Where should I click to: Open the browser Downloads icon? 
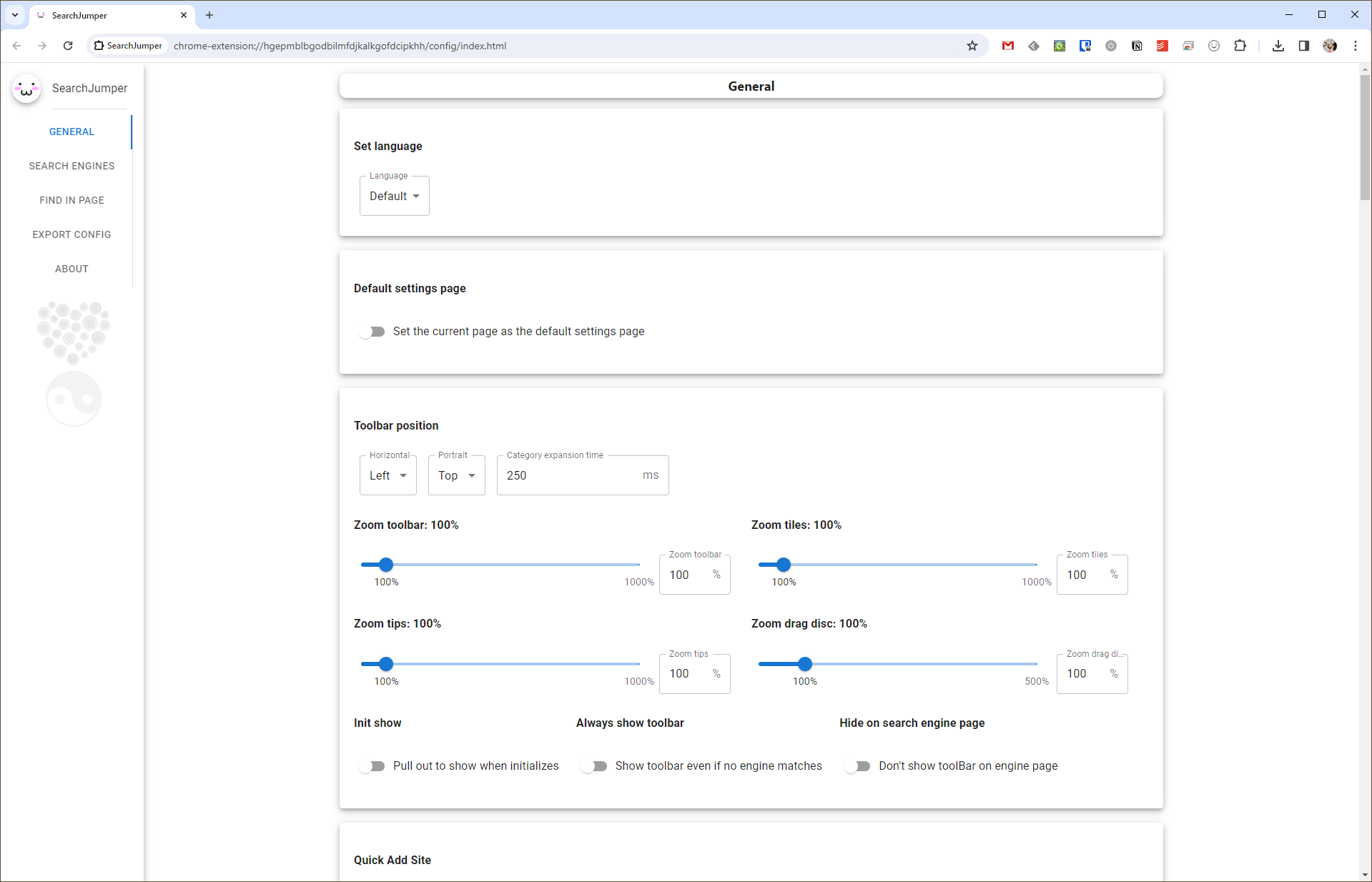(x=1278, y=46)
